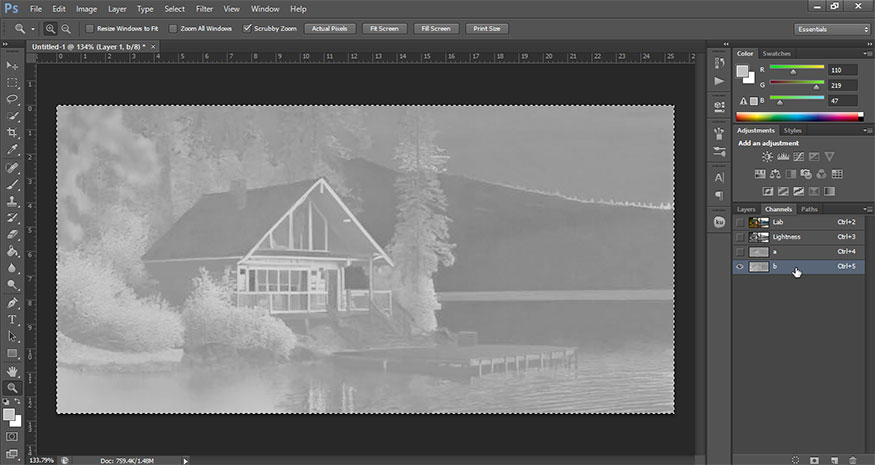Click the Brightness/Contrast adjustment icon

click(767, 157)
